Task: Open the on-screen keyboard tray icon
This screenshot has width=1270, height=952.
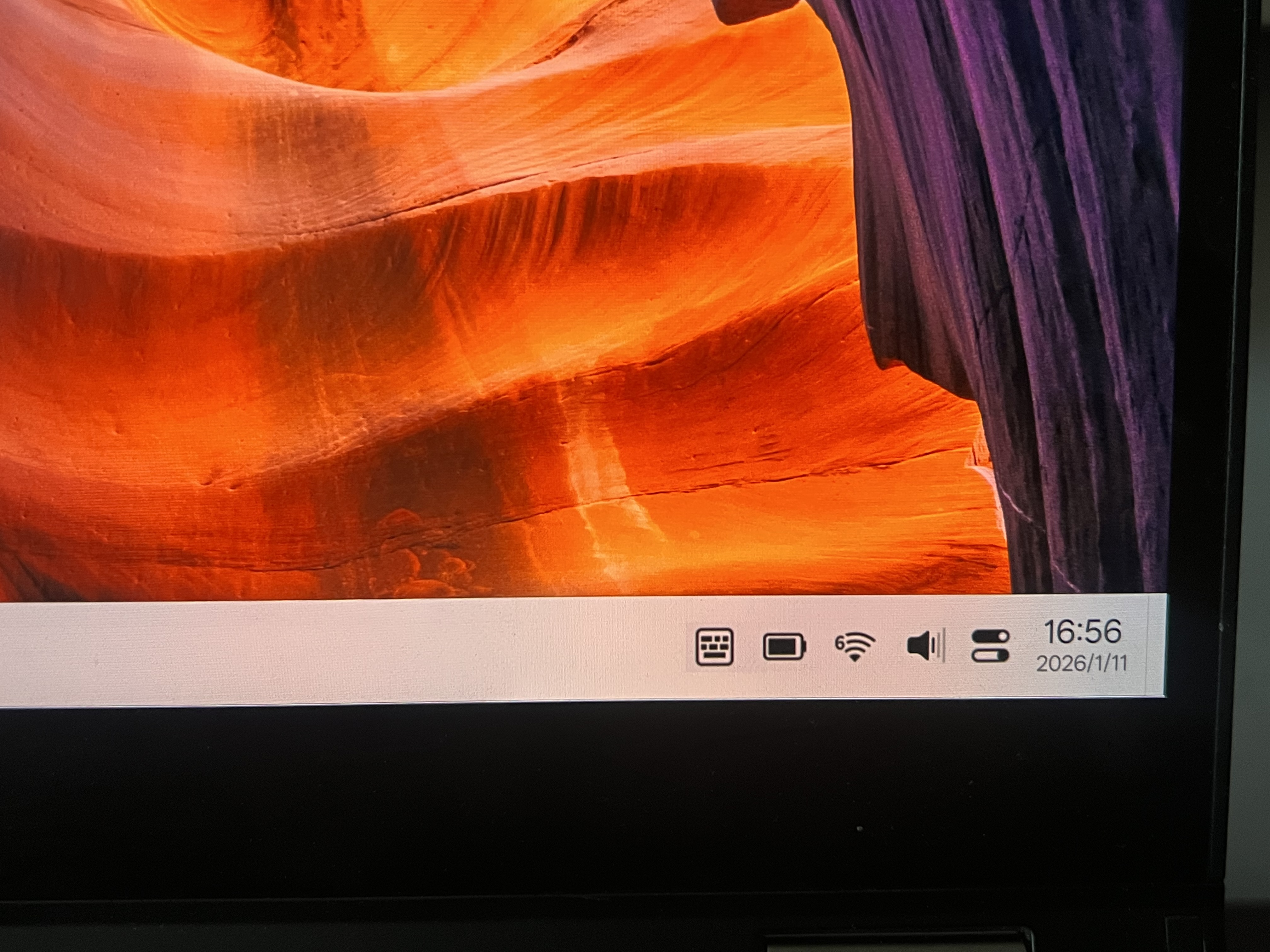Action: pyautogui.click(x=714, y=647)
